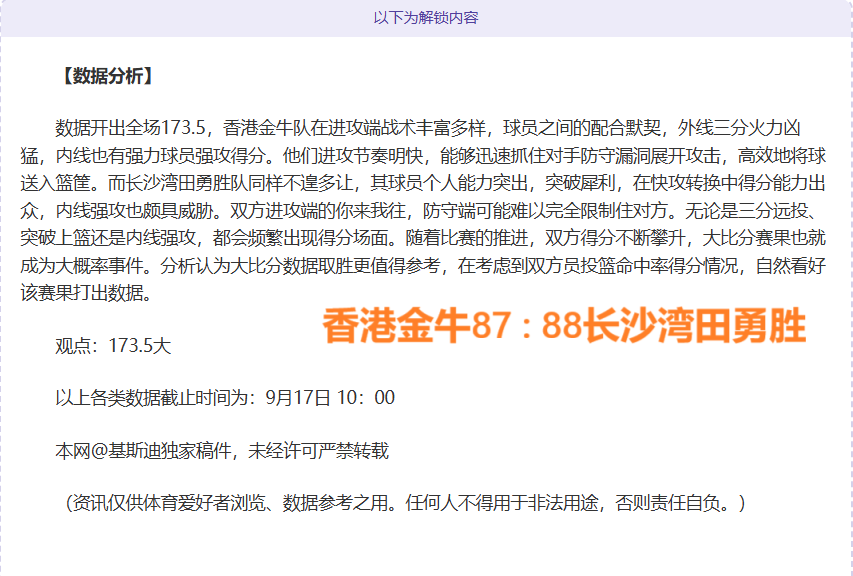Click the line 以上各类数据截止时间为：9月17日 10：00

pos(225,398)
